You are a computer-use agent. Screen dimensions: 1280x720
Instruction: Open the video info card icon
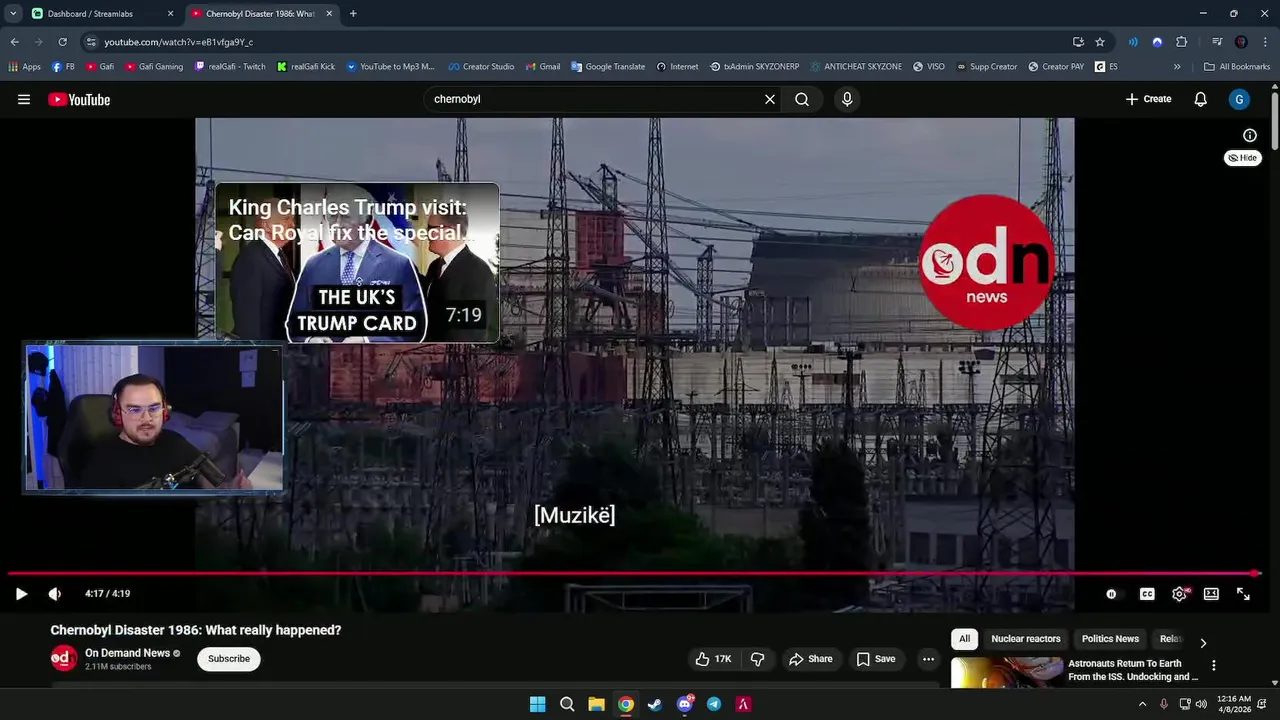1250,135
